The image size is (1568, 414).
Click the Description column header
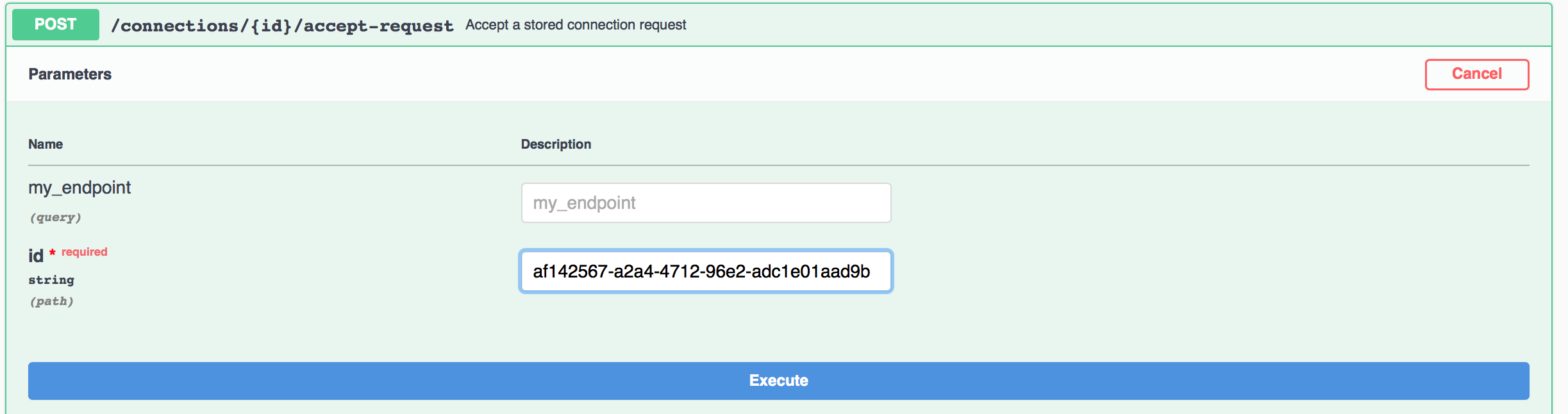pos(555,144)
